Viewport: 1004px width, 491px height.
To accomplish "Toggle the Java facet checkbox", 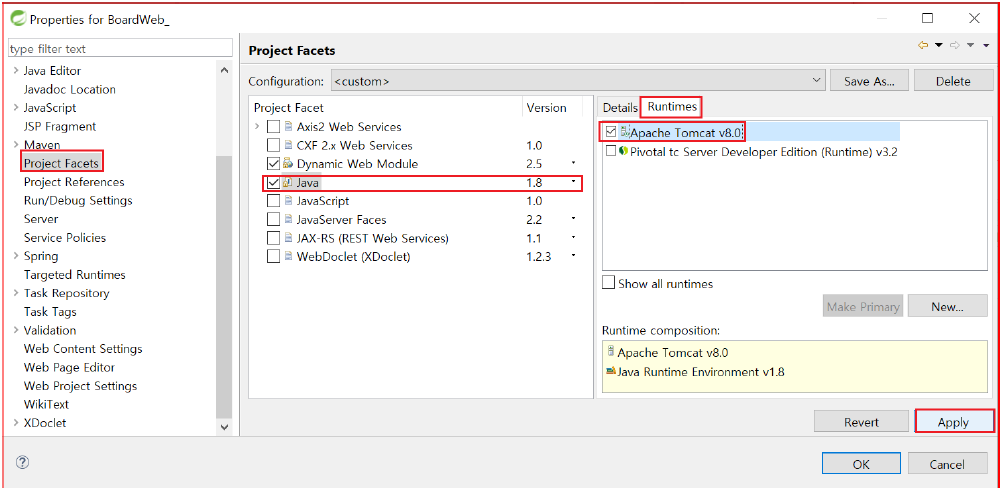I will 273,182.
